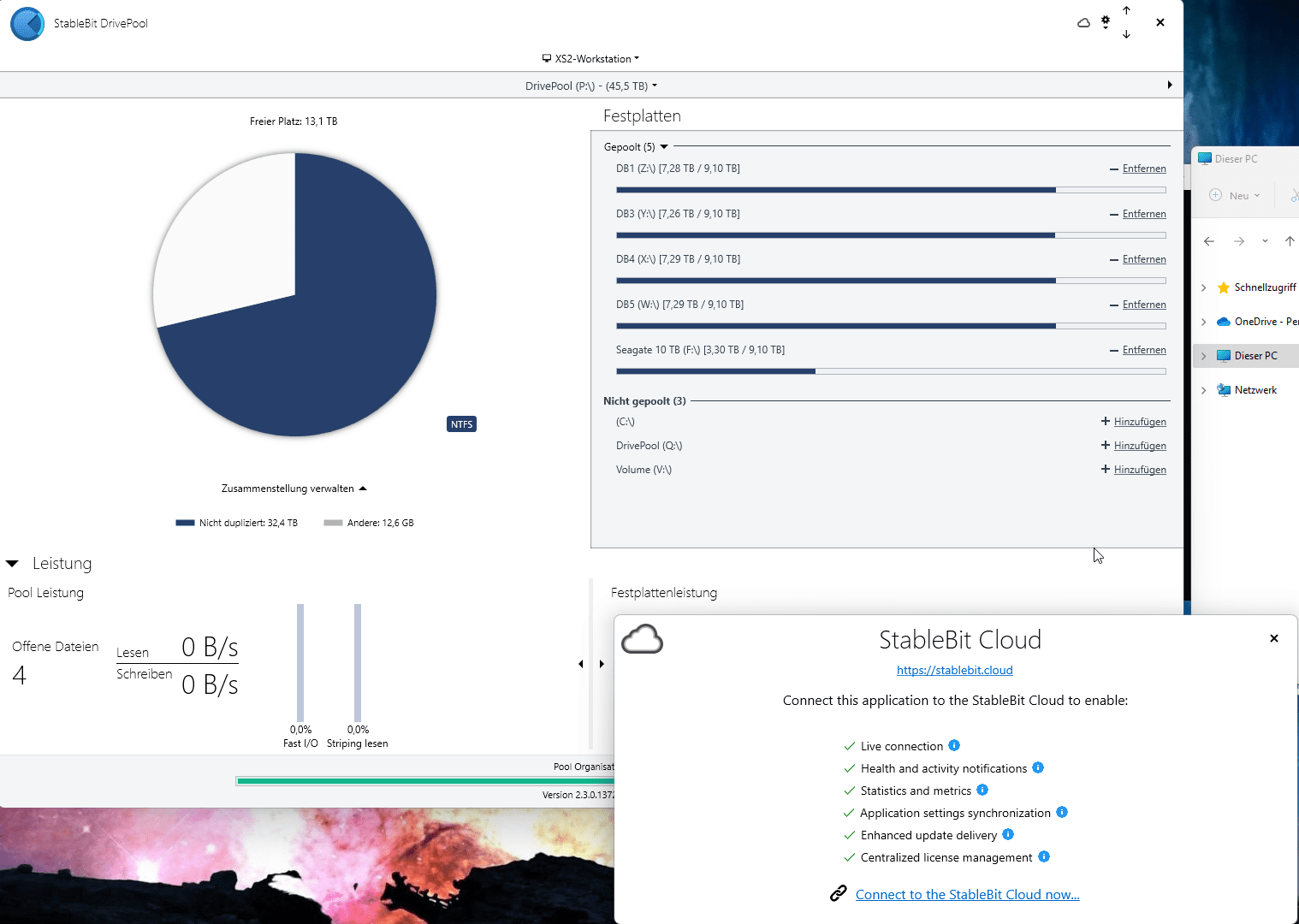Screen dimensions: 1299x924
Task: Select Schnellzugriff in Explorer sidebar
Action: [x=1265, y=287]
